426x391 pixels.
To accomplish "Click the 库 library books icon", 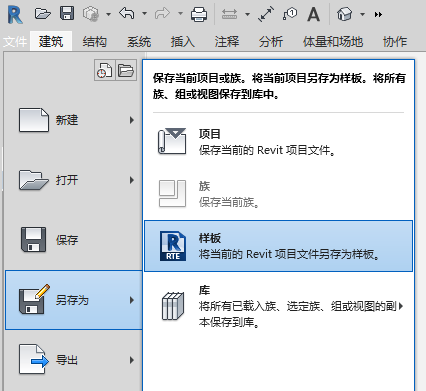I will 173,306.
